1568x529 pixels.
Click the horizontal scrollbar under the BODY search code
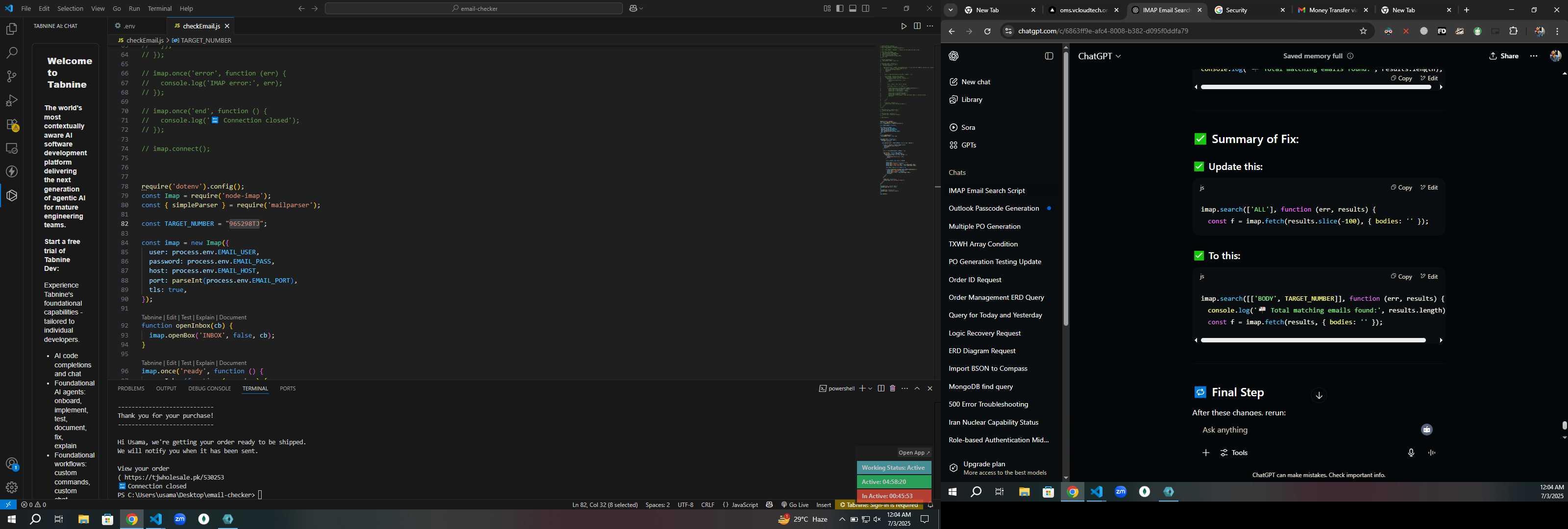(x=1312, y=341)
